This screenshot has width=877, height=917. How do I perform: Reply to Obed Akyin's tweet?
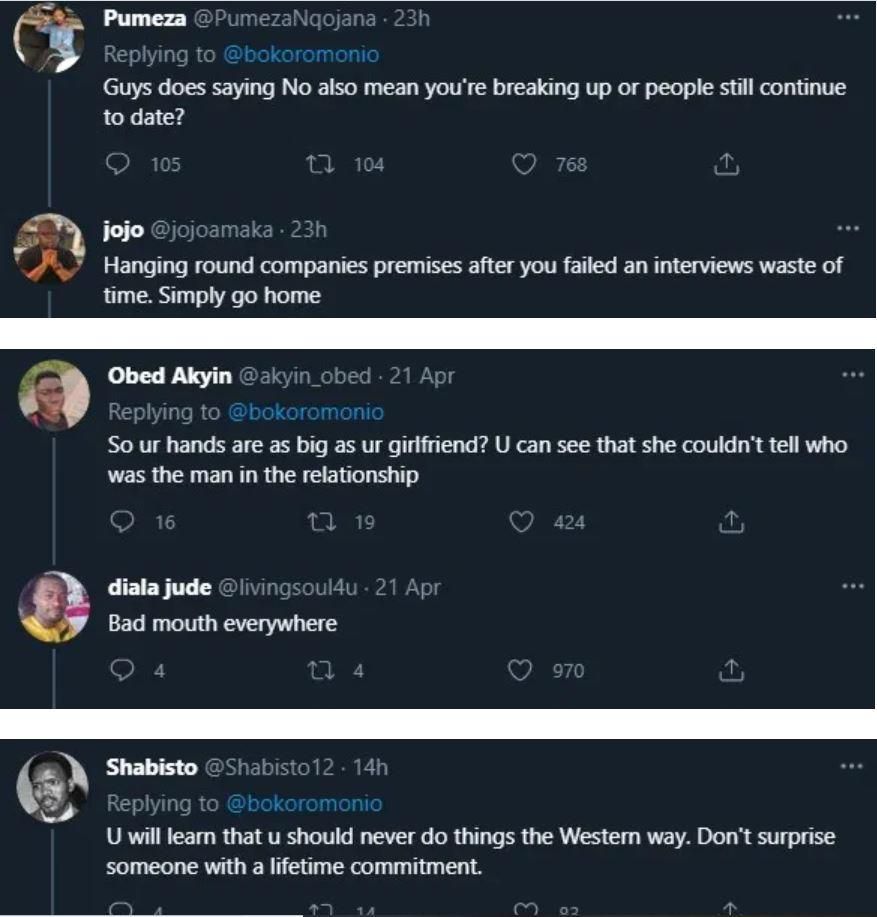tap(122, 521)
